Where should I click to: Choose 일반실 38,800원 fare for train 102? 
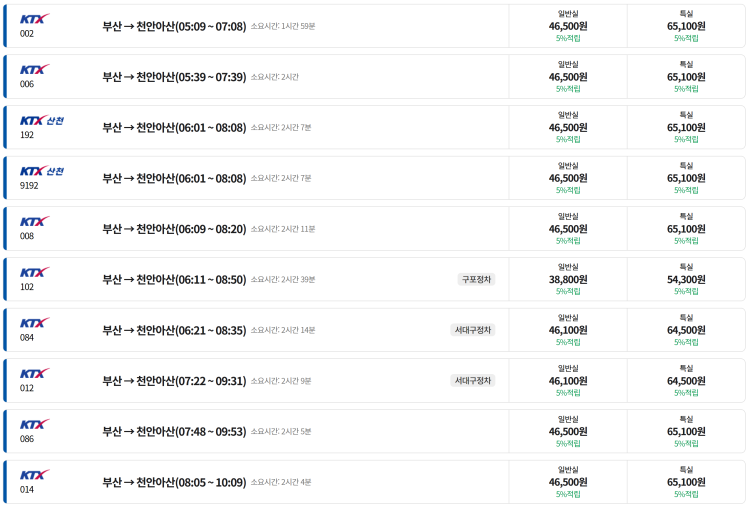click(x=568, y=279)
